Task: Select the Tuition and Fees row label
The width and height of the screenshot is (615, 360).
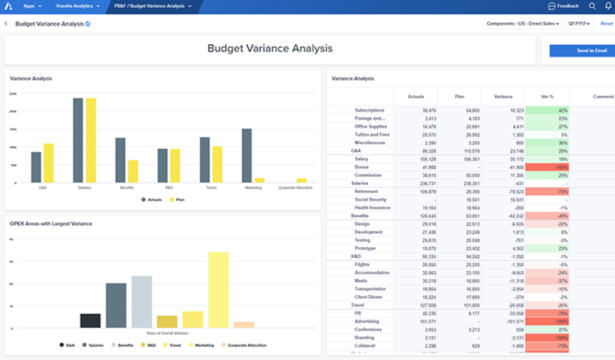Action: click(x=372, y=135)
